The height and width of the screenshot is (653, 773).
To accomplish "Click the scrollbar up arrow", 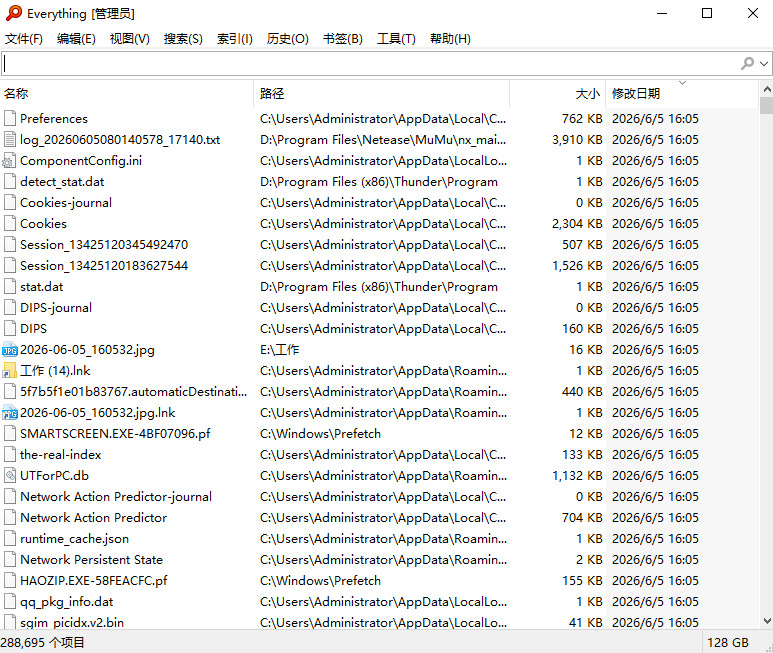I will (767, 89).
